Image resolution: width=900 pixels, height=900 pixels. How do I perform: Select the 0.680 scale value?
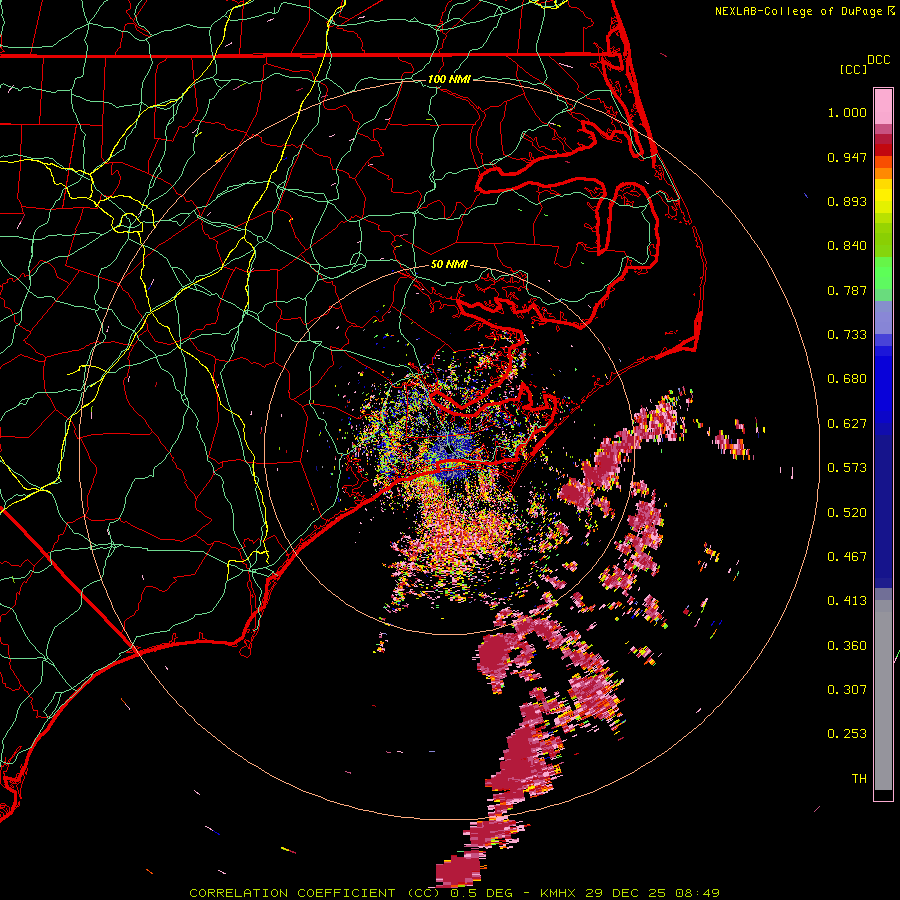(x=847, y=379)
